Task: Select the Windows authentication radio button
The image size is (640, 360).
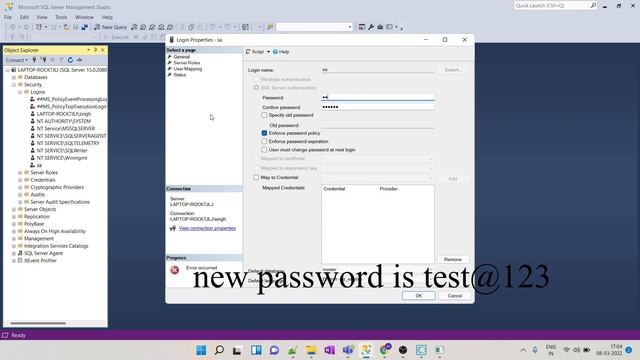Action: pos(256,79)
